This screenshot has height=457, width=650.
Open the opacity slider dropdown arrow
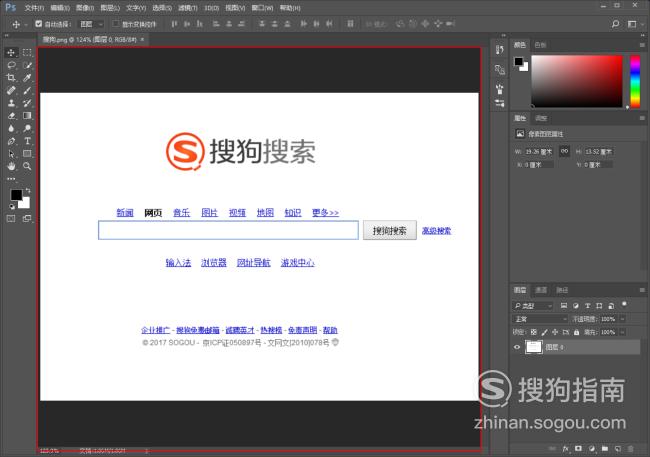click(x=623, y=319)
